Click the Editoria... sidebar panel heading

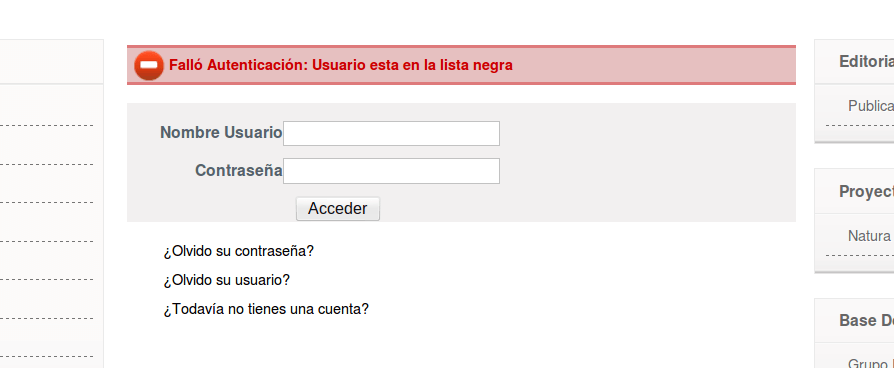(866, 62)
